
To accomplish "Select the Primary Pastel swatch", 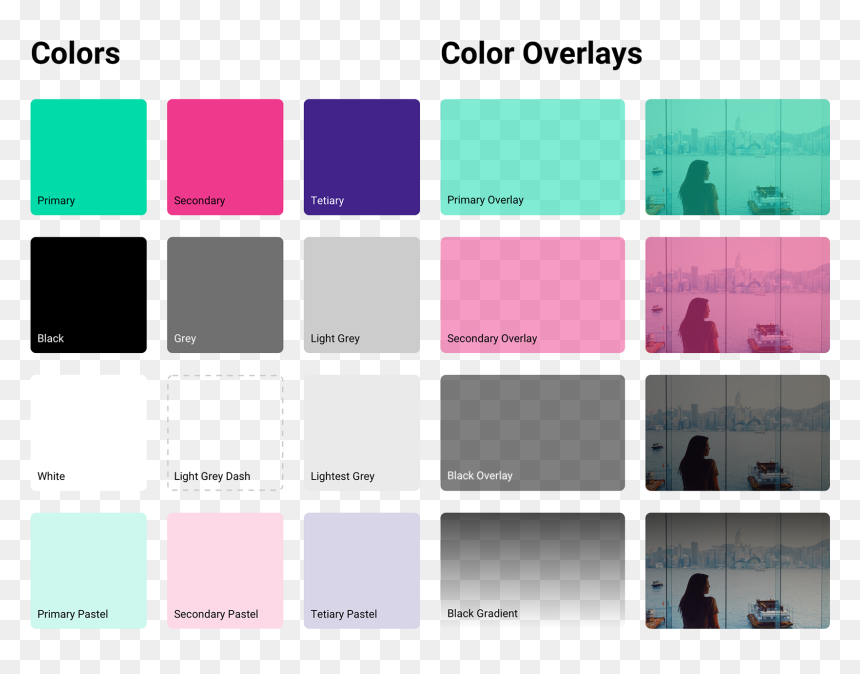I will tap(88, 570).
